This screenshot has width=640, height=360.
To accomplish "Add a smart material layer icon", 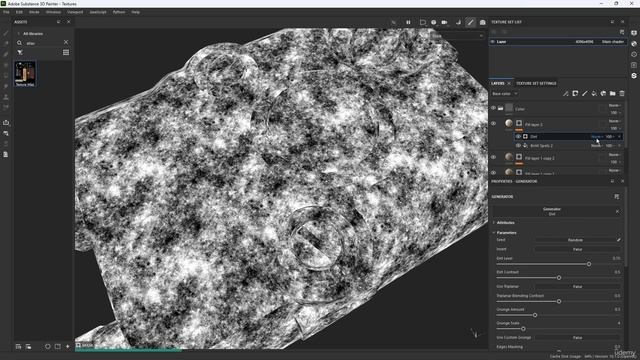I will click(603, 93).
